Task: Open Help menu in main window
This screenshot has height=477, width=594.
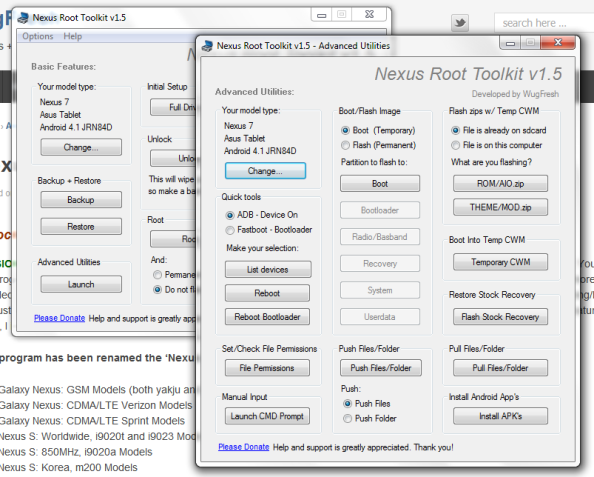Action: 72,36
